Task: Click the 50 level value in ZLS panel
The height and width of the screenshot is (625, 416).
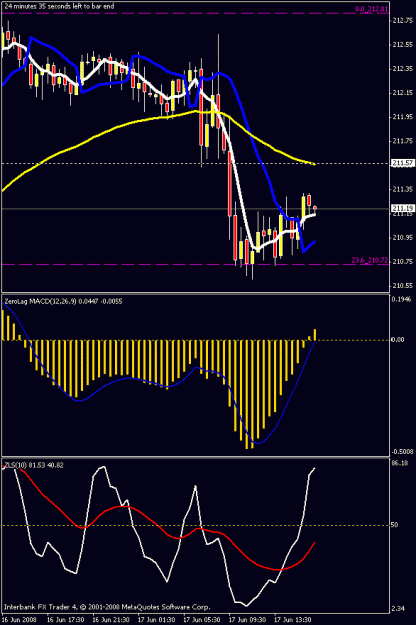Action: (394, 525)
